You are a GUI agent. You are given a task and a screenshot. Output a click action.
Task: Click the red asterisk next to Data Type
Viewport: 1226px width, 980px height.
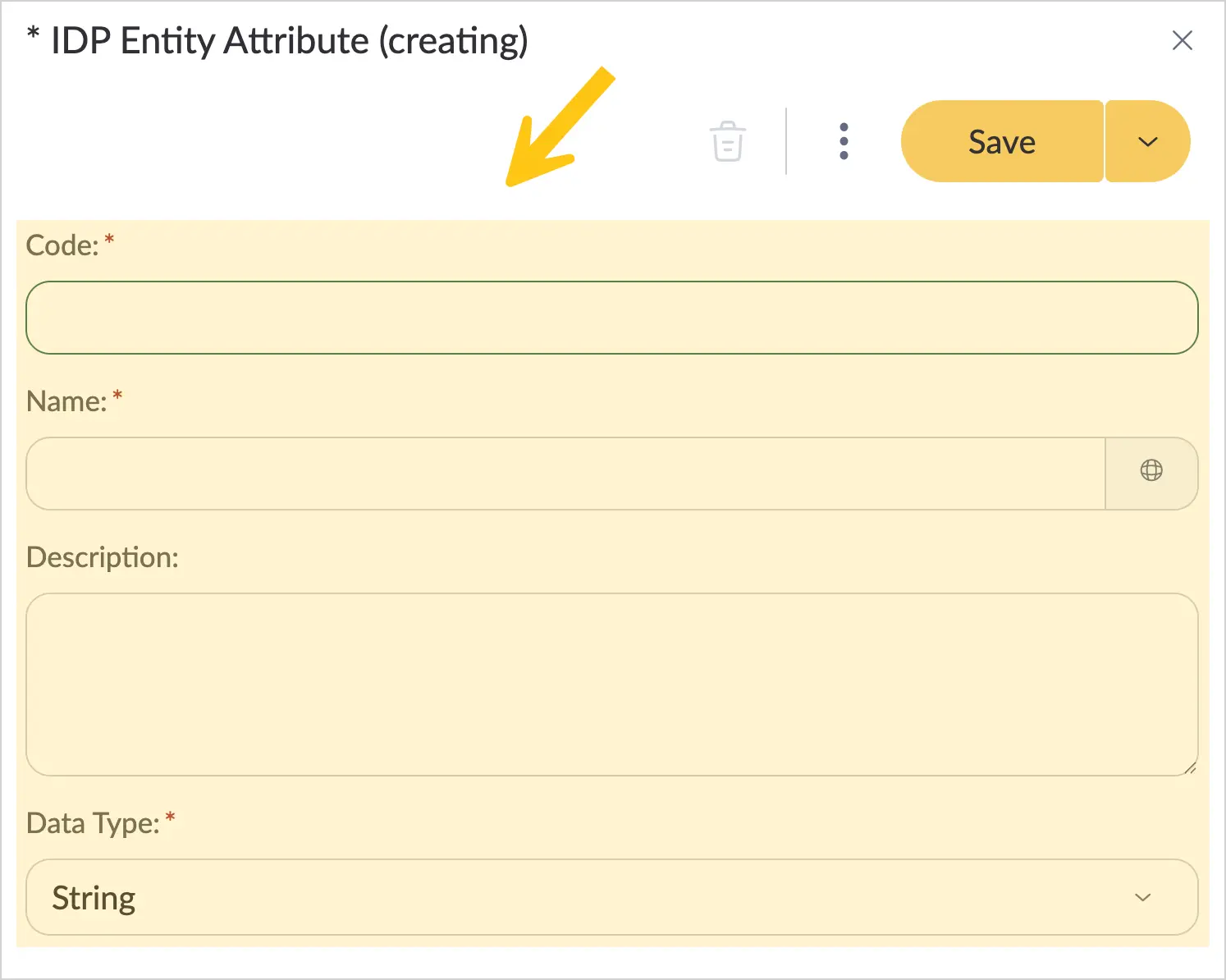tap(170, 817)
